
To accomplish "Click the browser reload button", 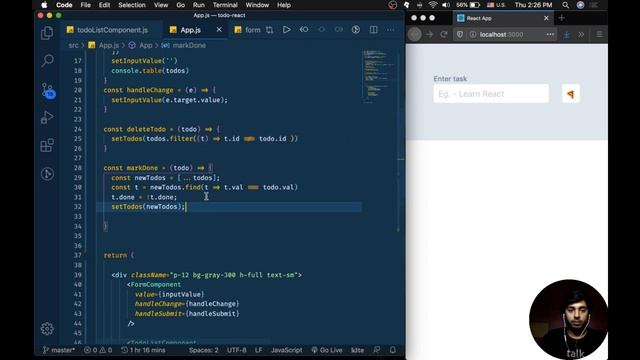I will coord(444,34).
